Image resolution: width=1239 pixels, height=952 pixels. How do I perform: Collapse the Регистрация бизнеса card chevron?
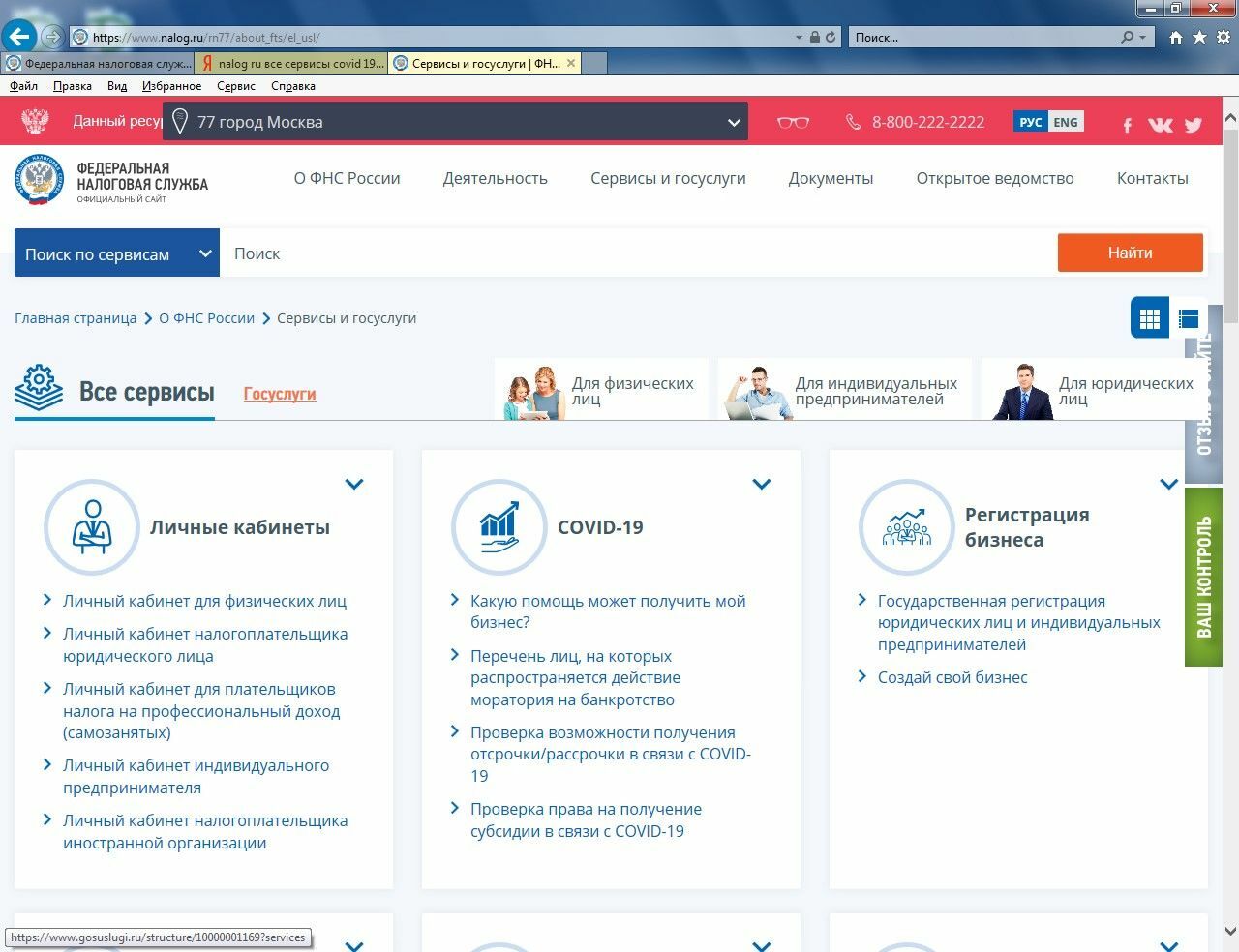pyautogui.click(x=1169, y=484)
